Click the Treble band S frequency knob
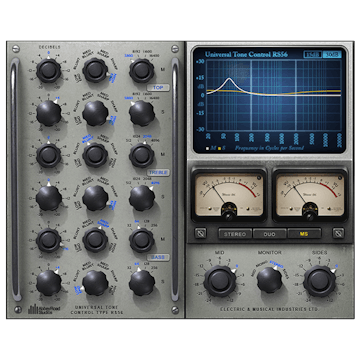 (142, 198)
